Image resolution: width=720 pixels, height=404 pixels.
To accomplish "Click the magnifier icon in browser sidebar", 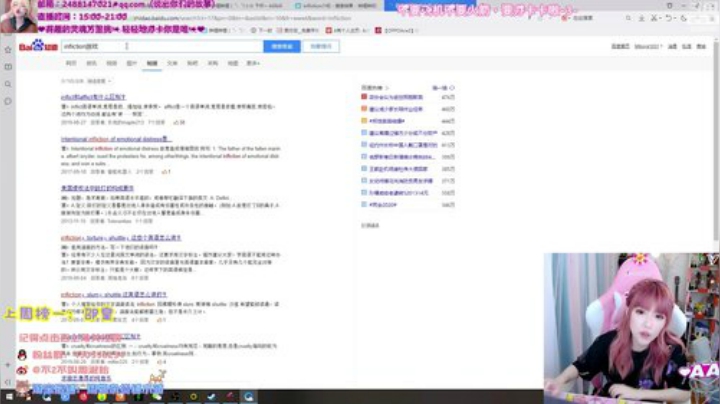I will (x=8, y=84).
